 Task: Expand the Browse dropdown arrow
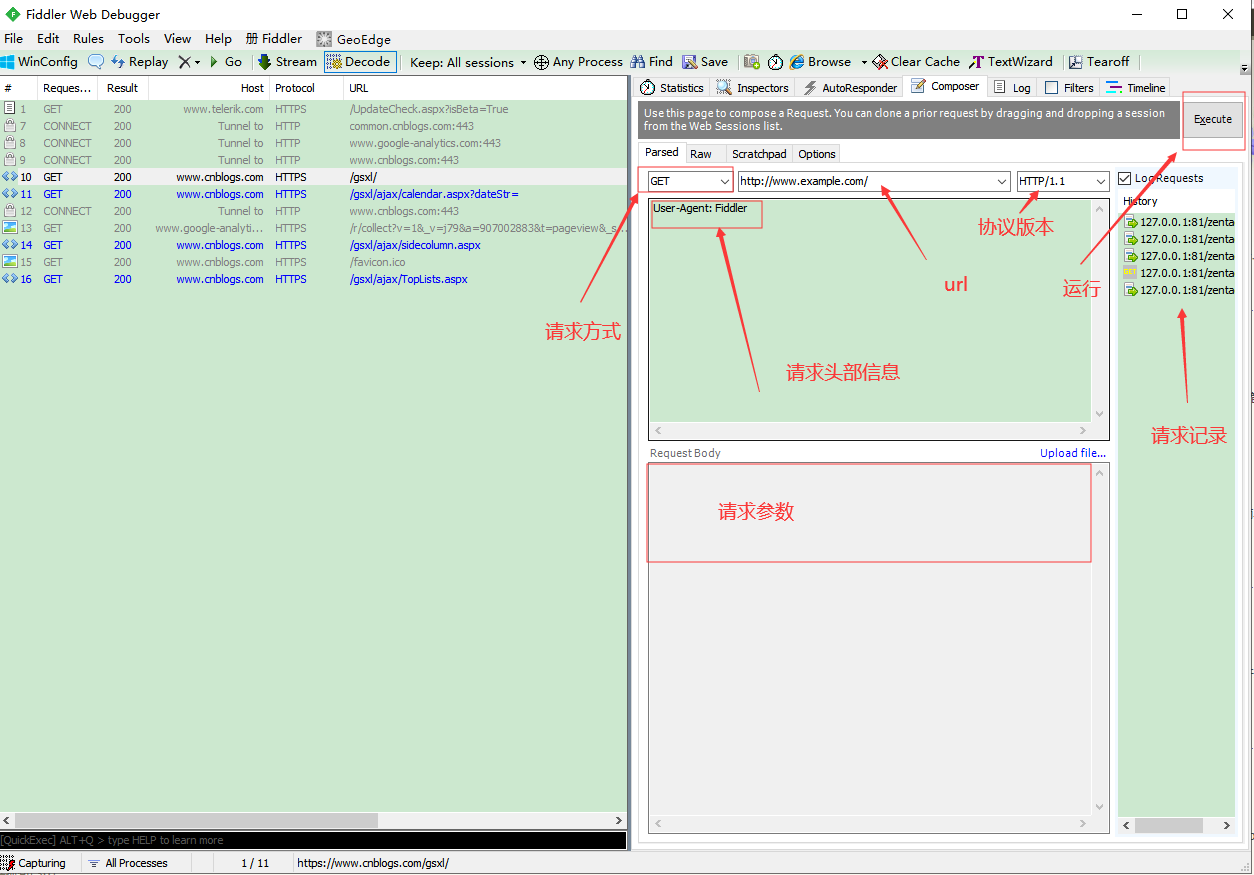864,62
